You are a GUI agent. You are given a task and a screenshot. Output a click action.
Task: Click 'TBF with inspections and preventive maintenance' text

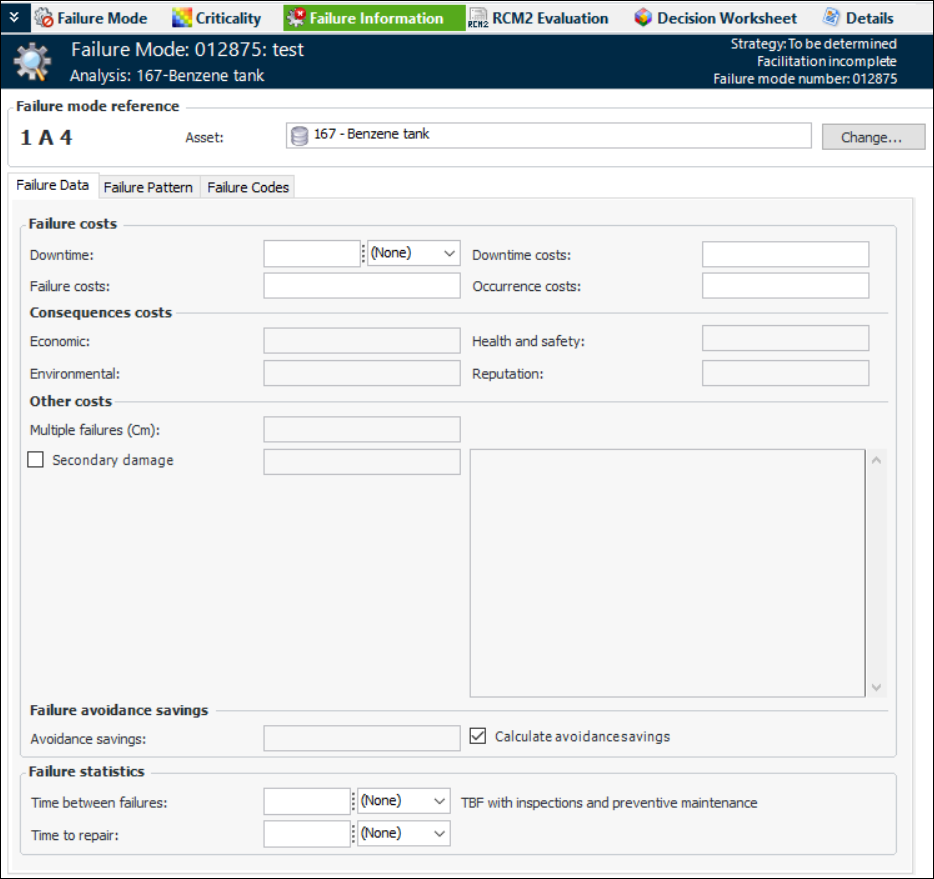tap(609, 803)
